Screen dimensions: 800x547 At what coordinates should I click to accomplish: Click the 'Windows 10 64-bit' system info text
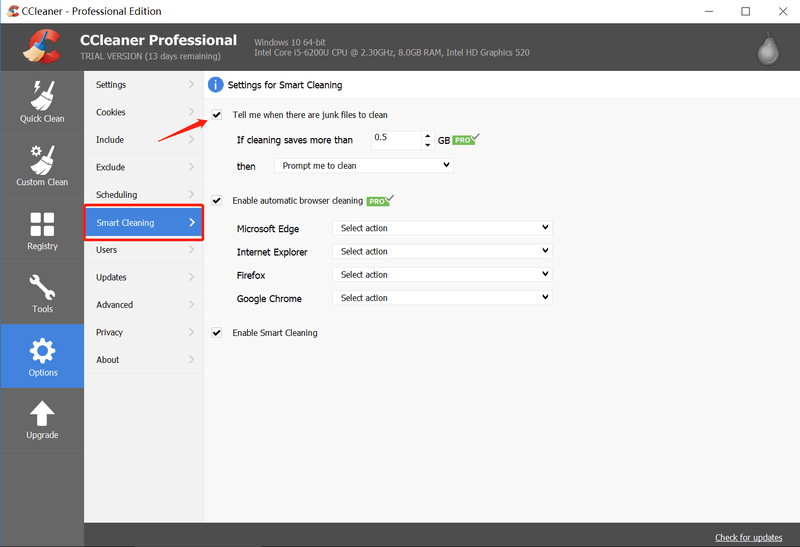pyautogui.click(x=290, y=42)
